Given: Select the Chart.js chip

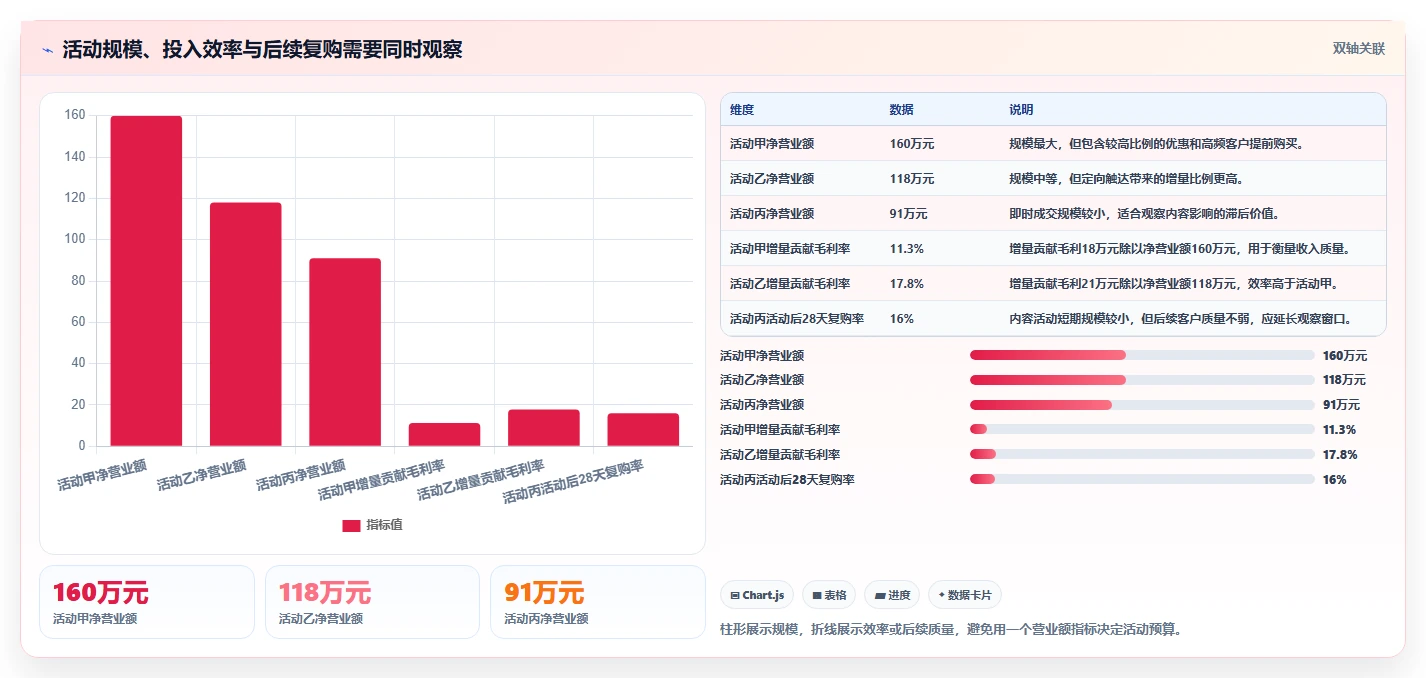Looking at the screenshot, I should pos(756,595).
